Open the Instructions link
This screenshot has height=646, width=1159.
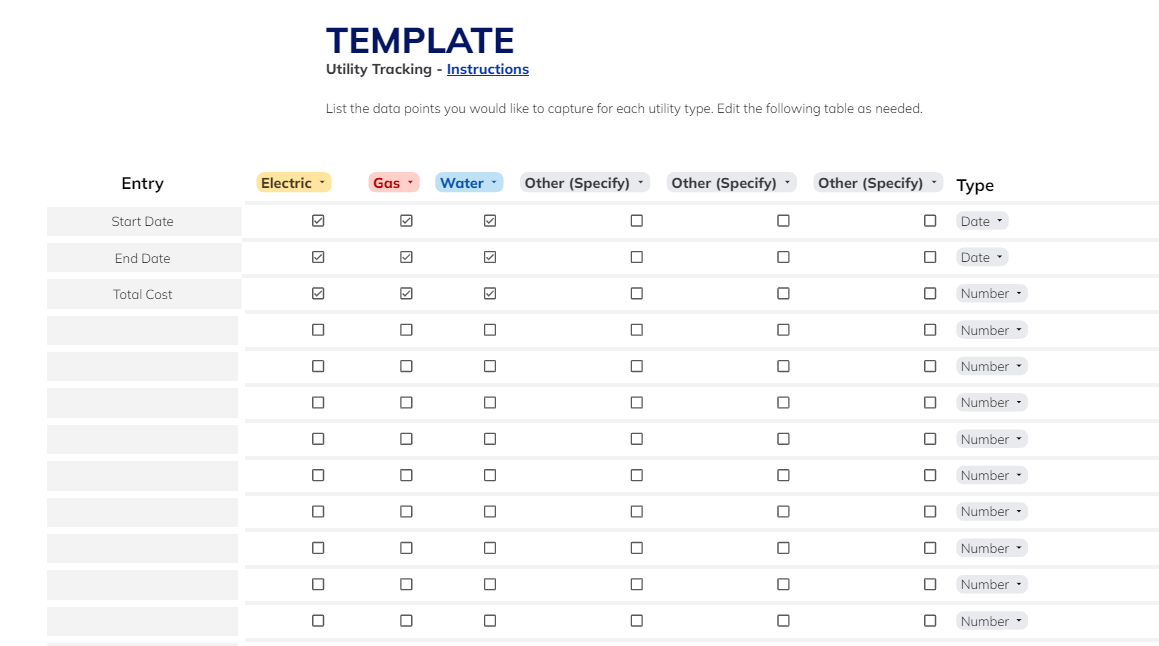click(x=488, y=69)
